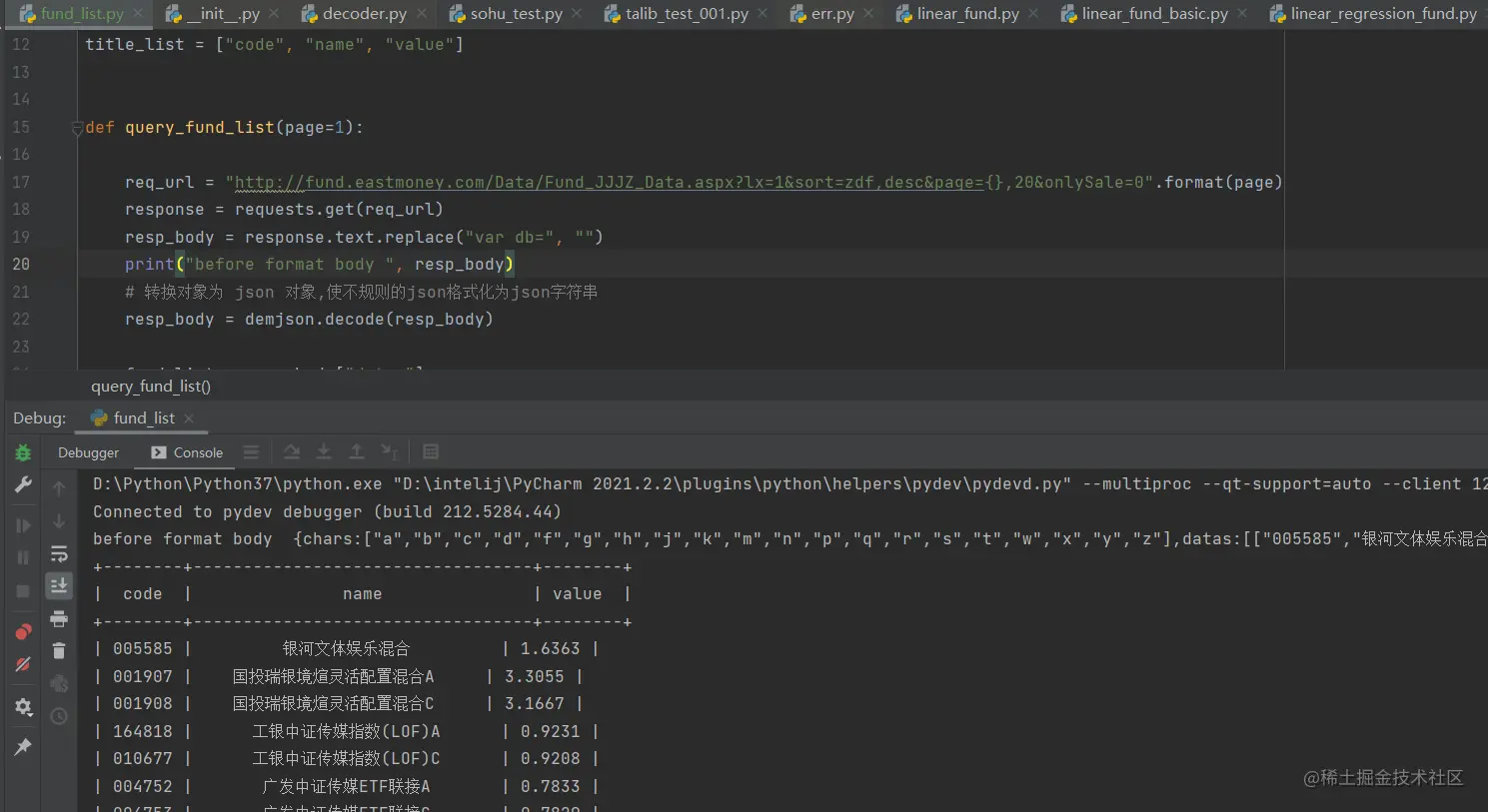Viewport: 1488px width, 812px height.
Task: Close the sohu_test.py editor tab
Action: coord(578,14)
